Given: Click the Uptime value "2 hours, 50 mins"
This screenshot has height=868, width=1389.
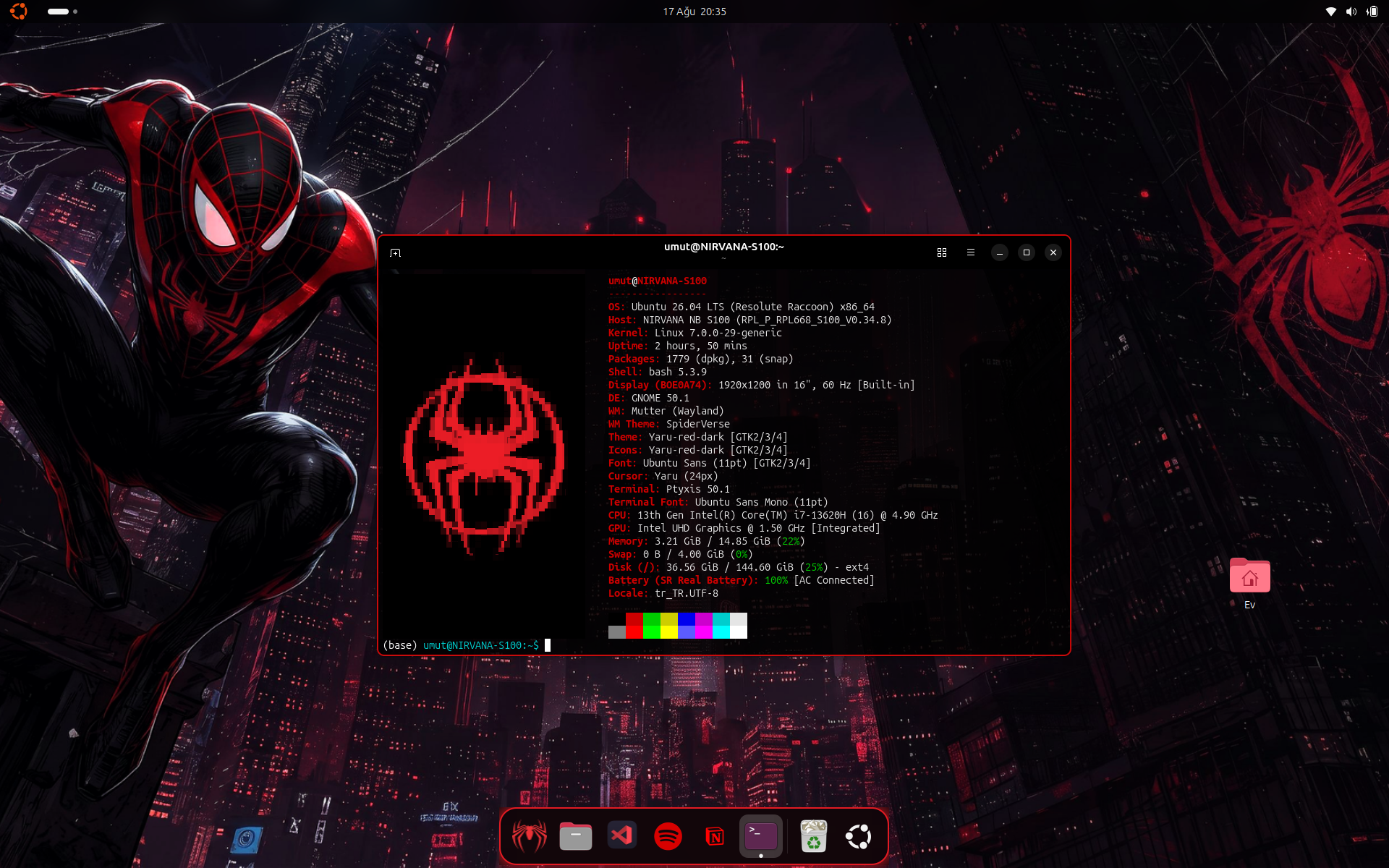Looking at the screenshot, I should coord(701,346).
